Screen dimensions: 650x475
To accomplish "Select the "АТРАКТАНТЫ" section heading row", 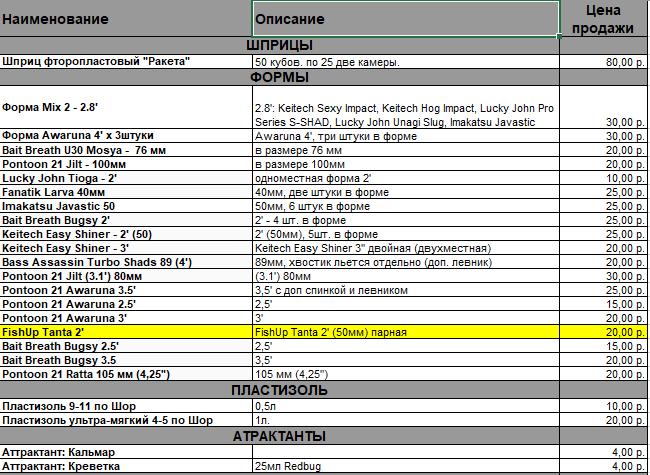I will click(x=279, y=437).
